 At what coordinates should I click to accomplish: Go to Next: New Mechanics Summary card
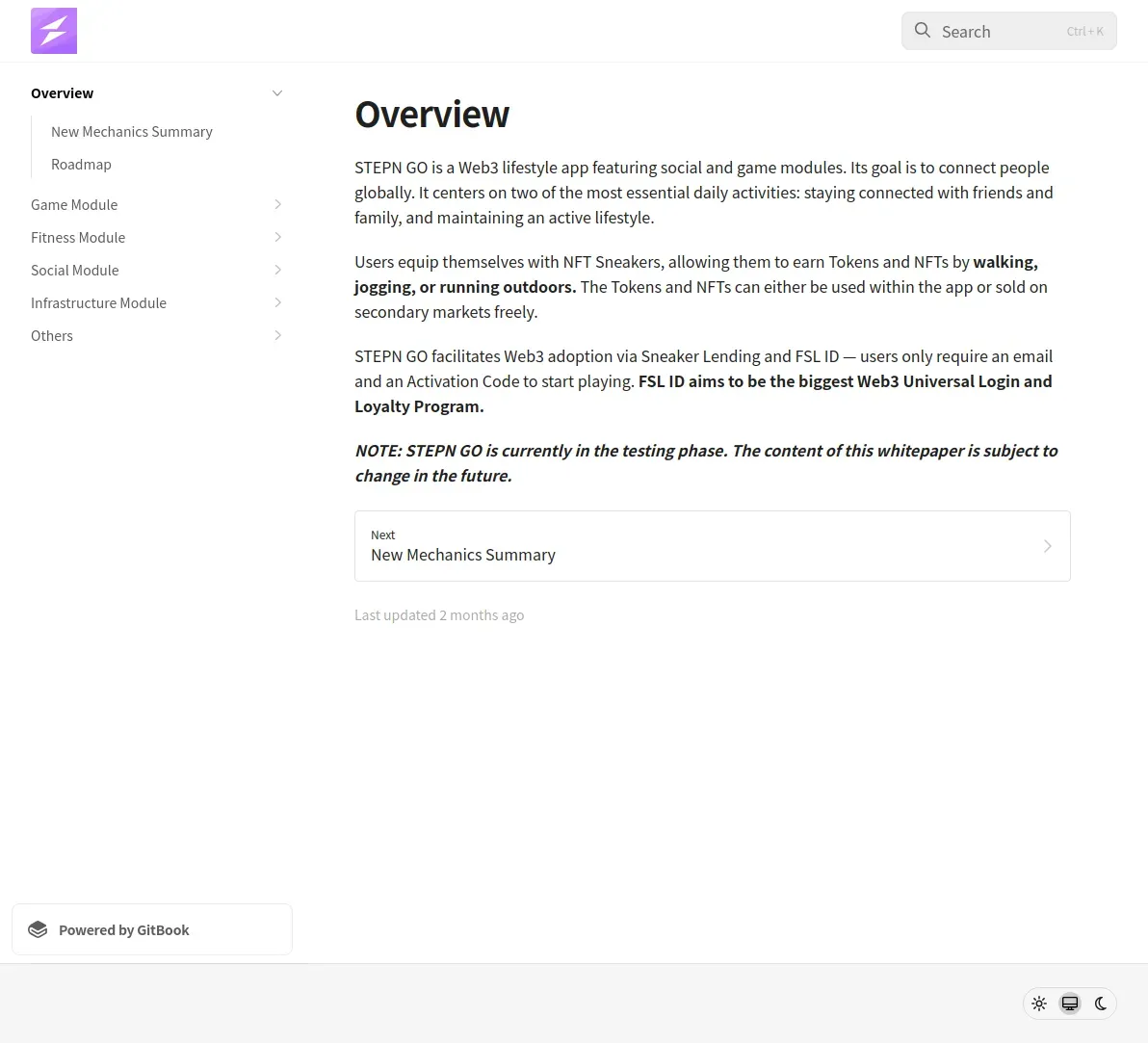click(x=713, y=546)
